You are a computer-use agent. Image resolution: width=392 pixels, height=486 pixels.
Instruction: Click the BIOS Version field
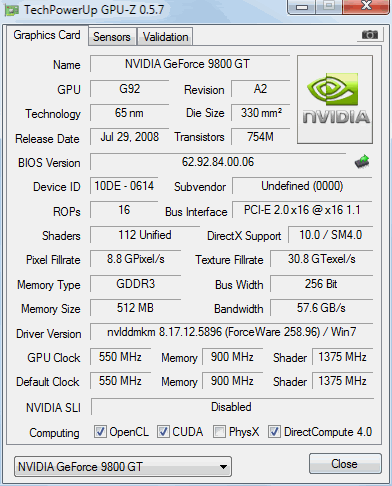[x=218, y=162]
